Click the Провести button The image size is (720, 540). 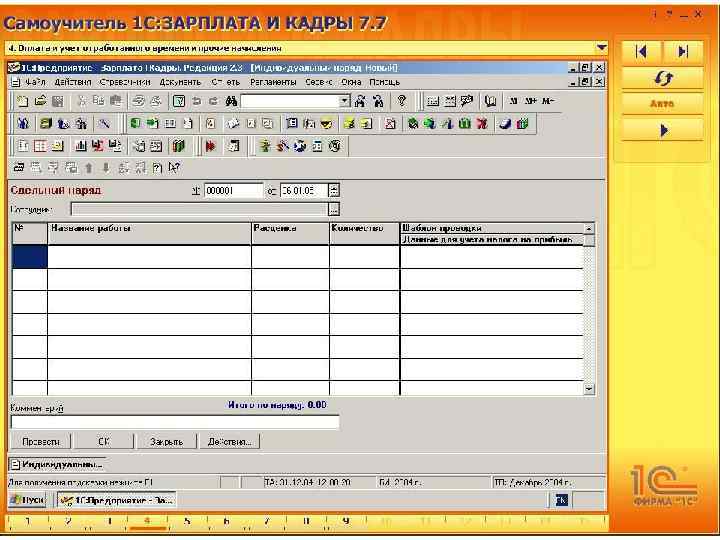tap(41, 442)
